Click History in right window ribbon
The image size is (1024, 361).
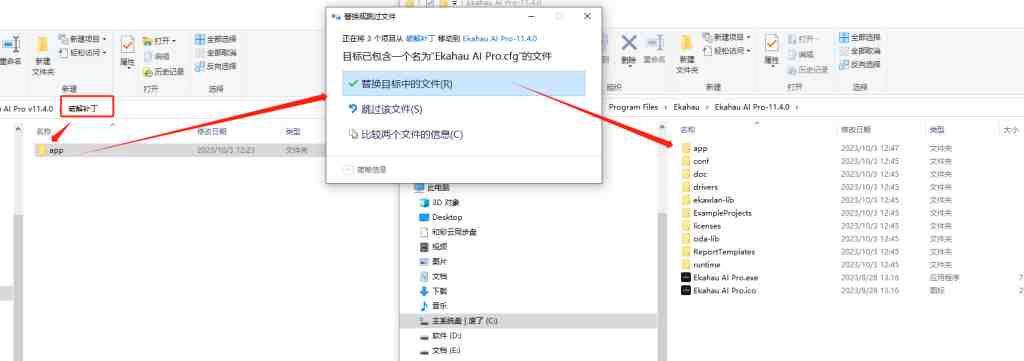point(808,70)
